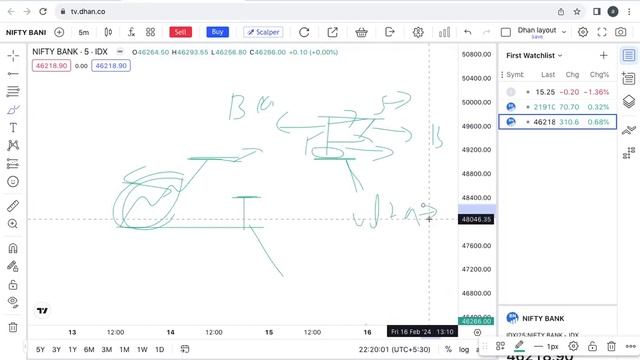This screenshot has width=640, height=360.
Task: Open the watchlist panel sidebar icon
Action: point(629,56)
